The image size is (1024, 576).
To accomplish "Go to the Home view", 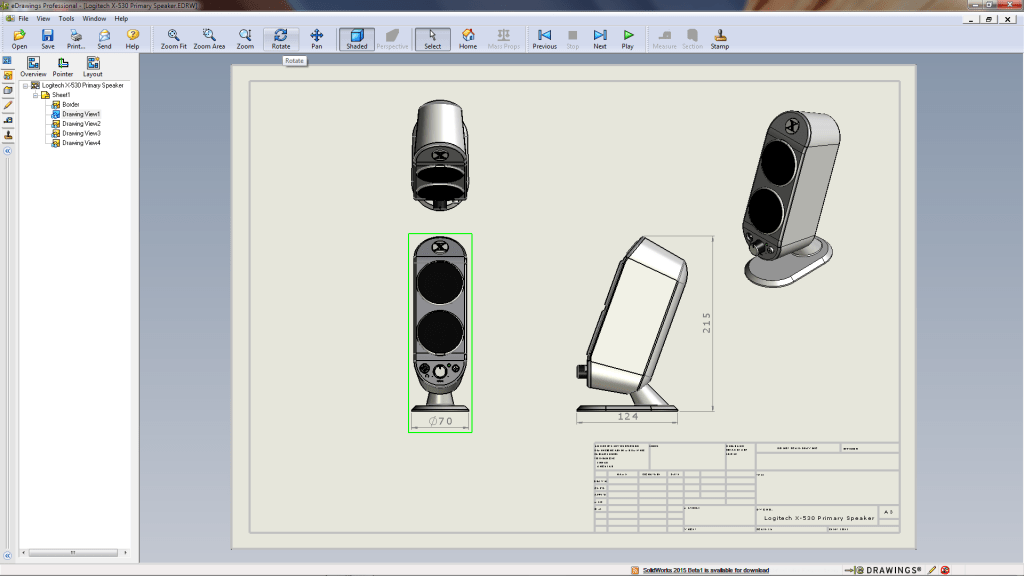I will click(x=468, y=39).
